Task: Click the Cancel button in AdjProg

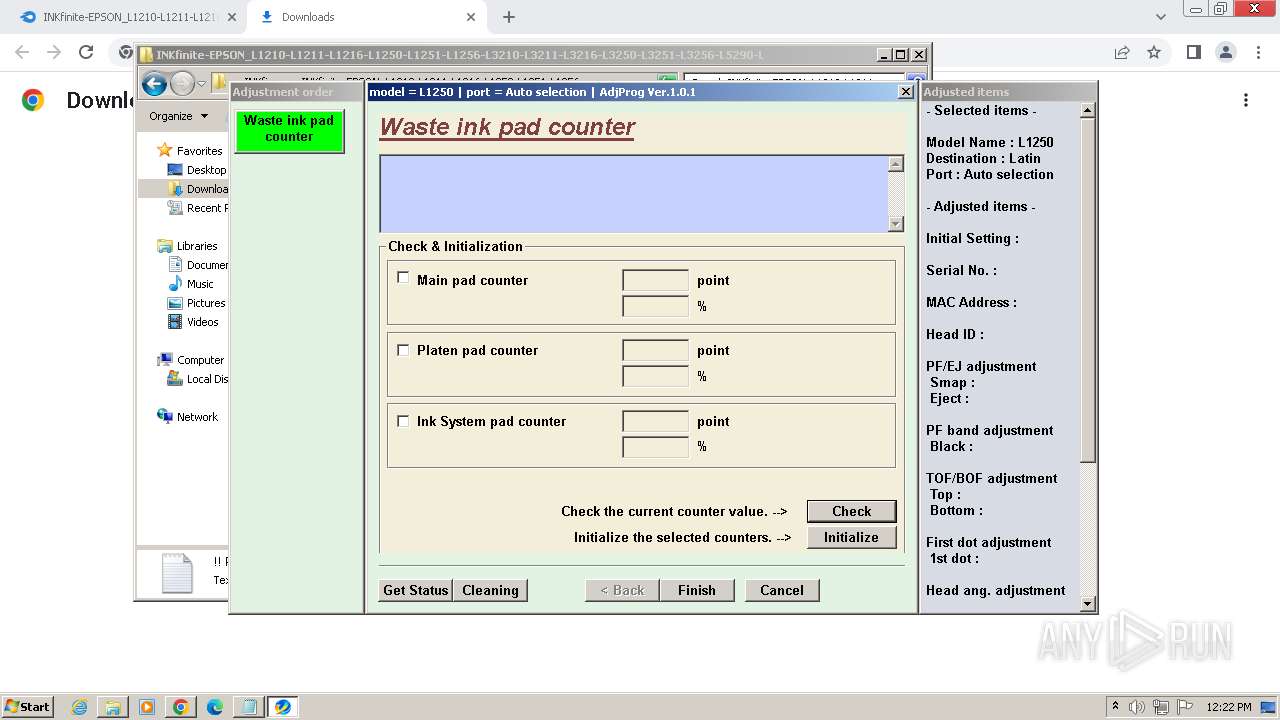Action: point(782,590)
